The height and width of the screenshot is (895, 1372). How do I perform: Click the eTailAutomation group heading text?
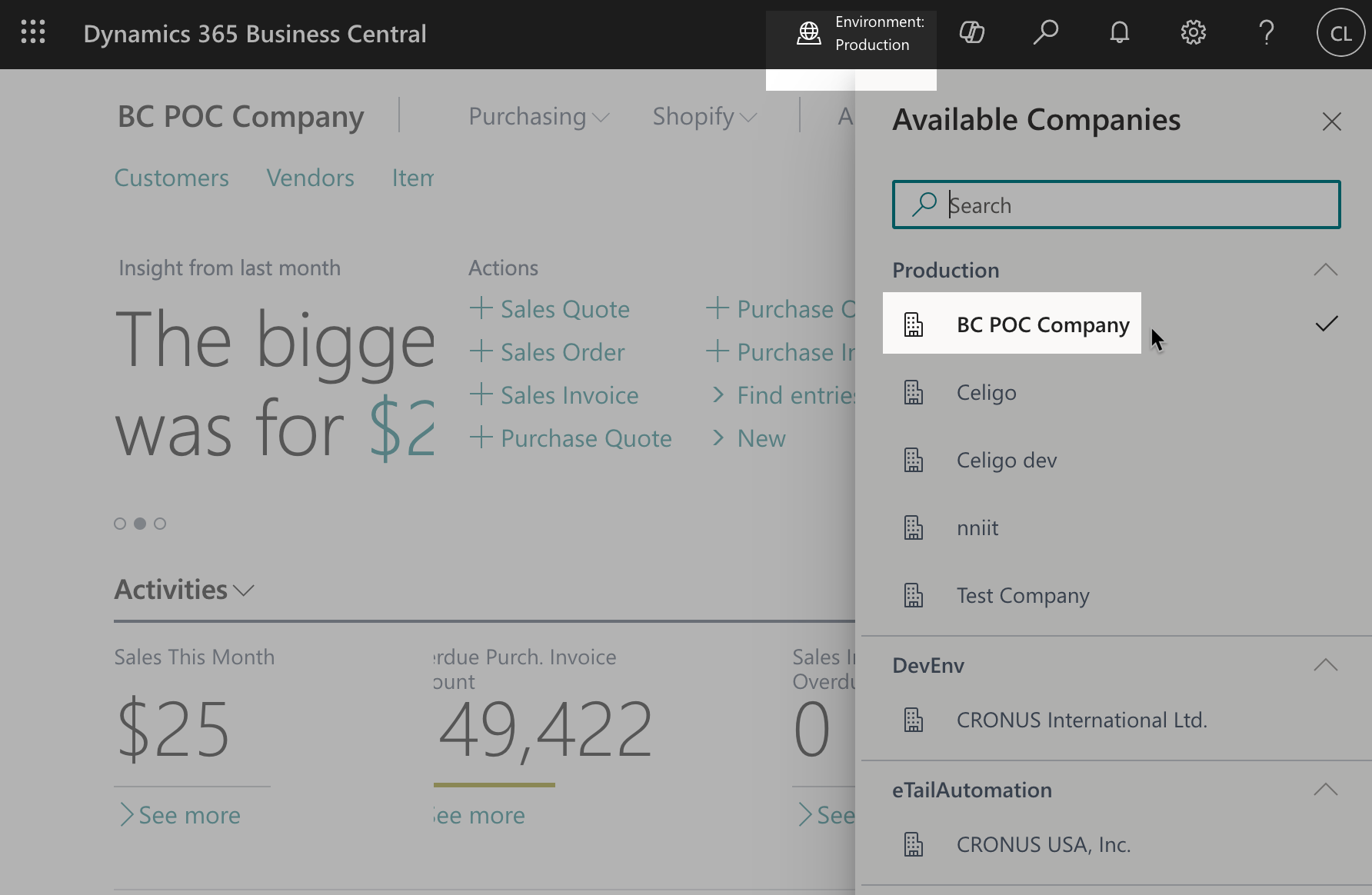point(972,790)
